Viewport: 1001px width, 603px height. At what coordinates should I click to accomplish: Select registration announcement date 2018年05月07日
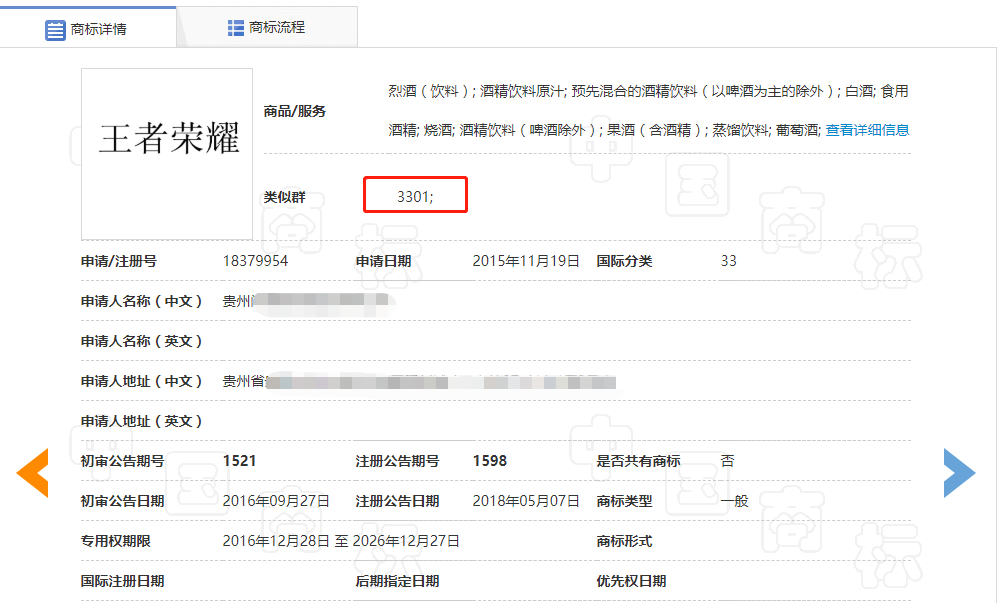tap(526, 501)
